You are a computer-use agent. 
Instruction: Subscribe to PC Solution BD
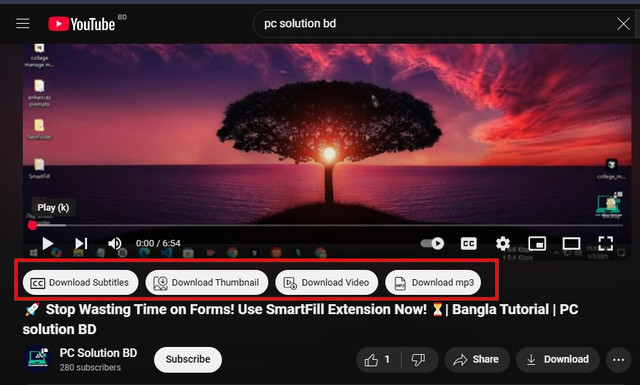(x=188, y=359)
